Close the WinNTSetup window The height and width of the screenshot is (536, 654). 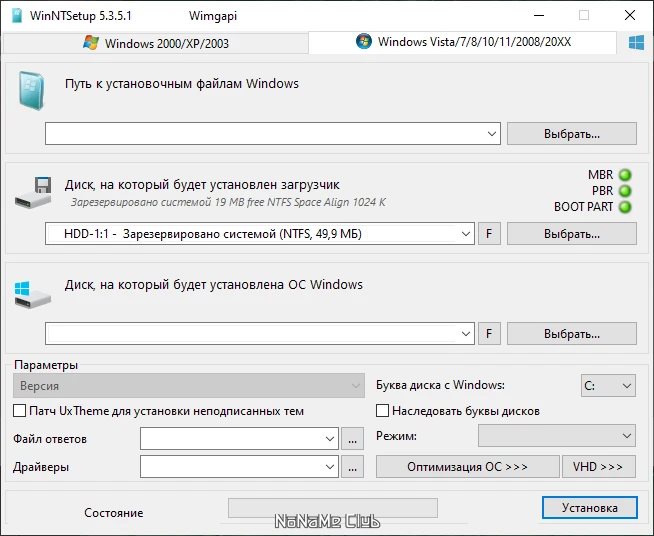[x=630, y=15]
